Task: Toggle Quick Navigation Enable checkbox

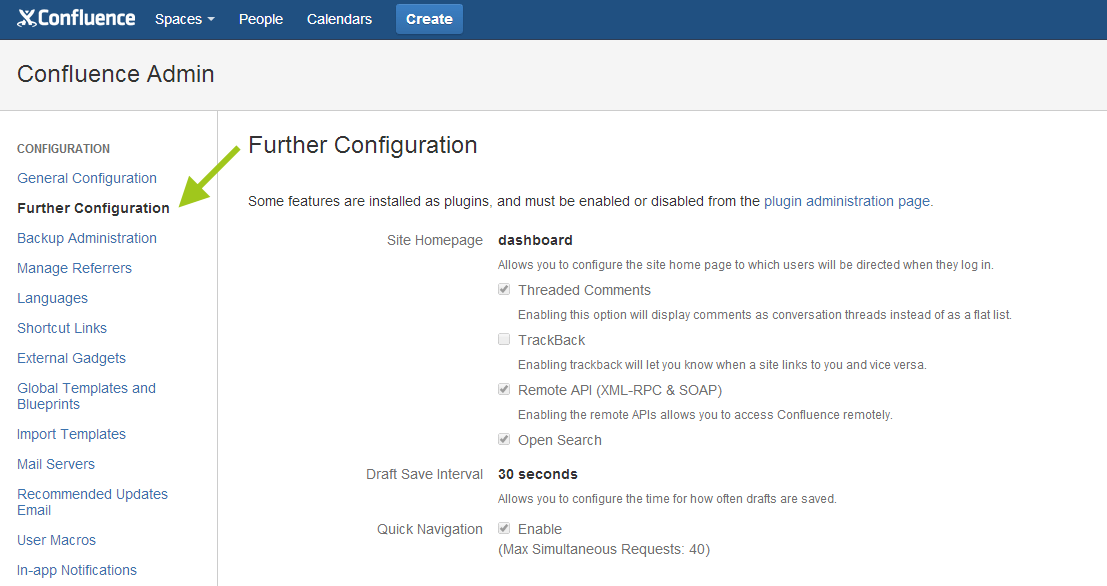Action: coord(504,529)
